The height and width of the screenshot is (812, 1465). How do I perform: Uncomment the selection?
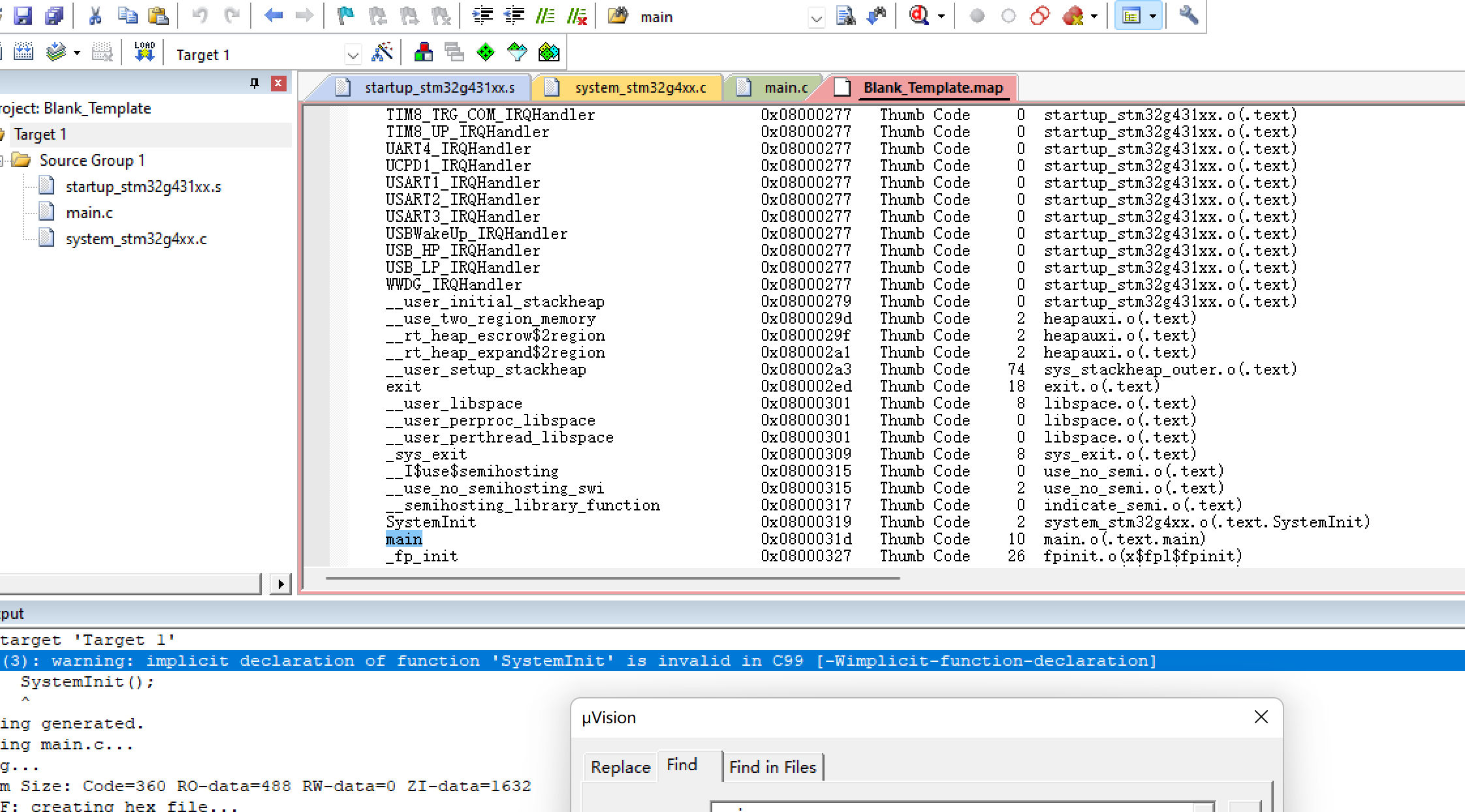[576, 16]
